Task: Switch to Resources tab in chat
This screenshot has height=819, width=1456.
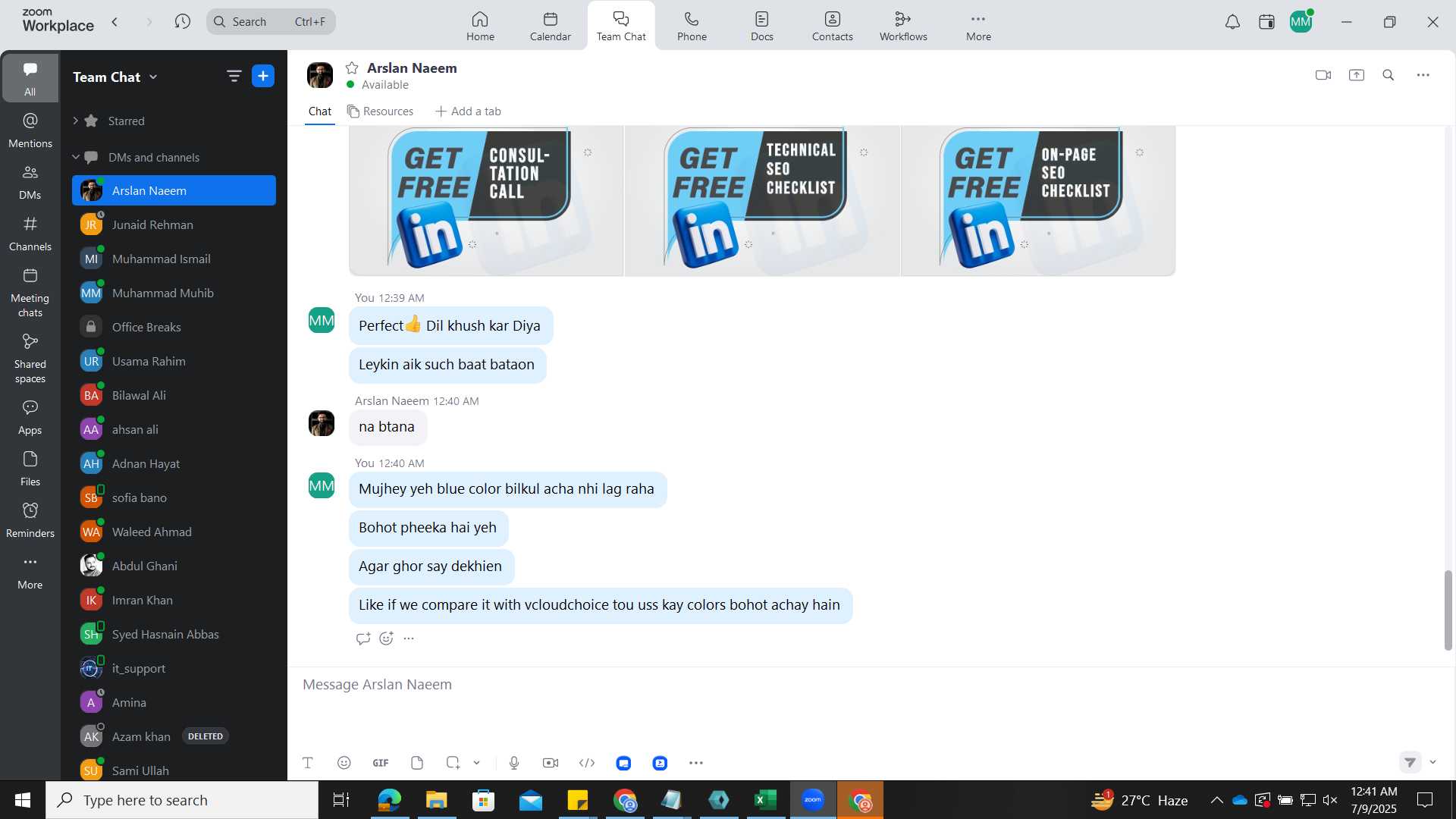Action: (x=381, y=111)
